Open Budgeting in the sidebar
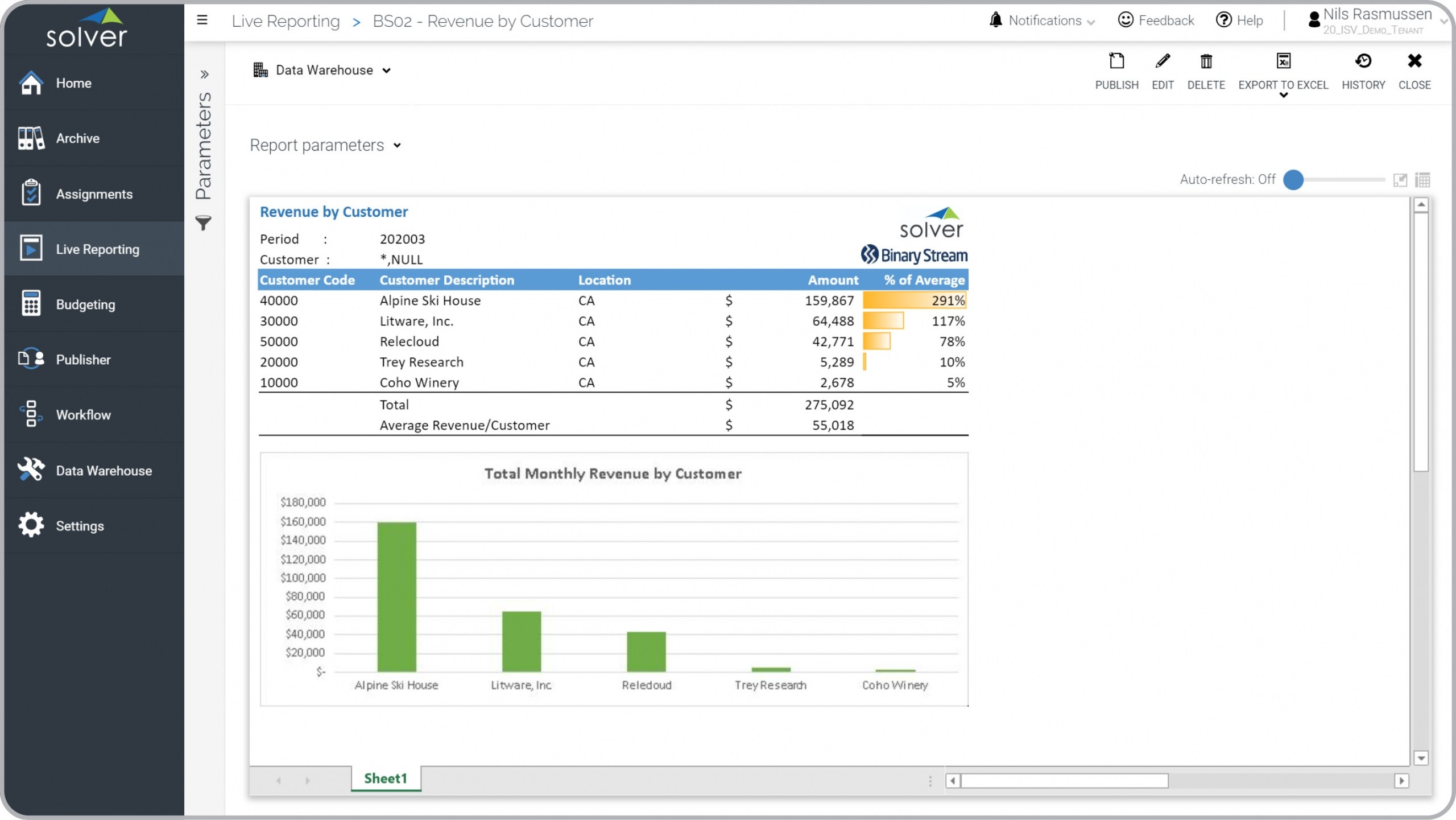 point(85,304)
